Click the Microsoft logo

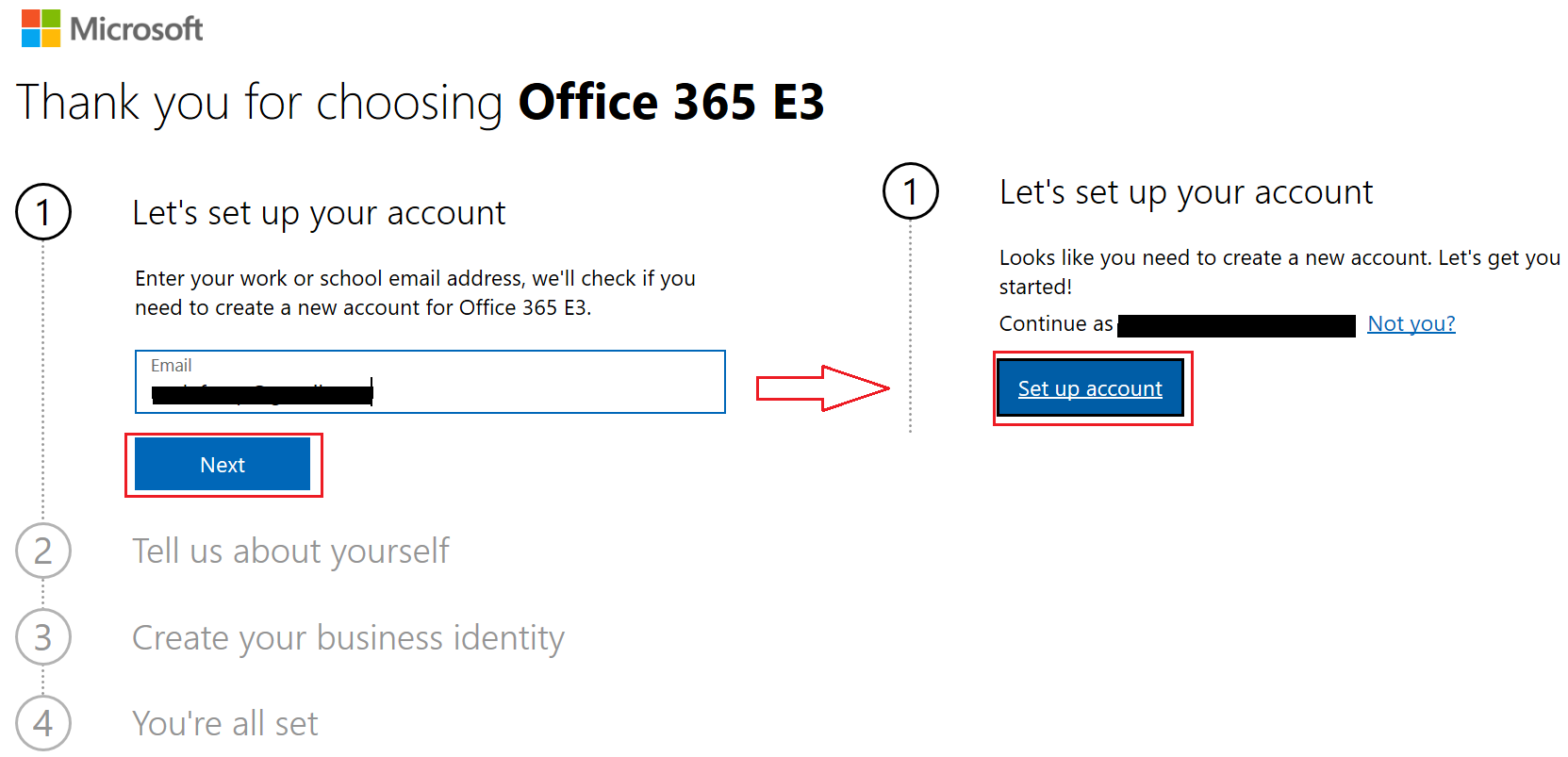(112, 28)
